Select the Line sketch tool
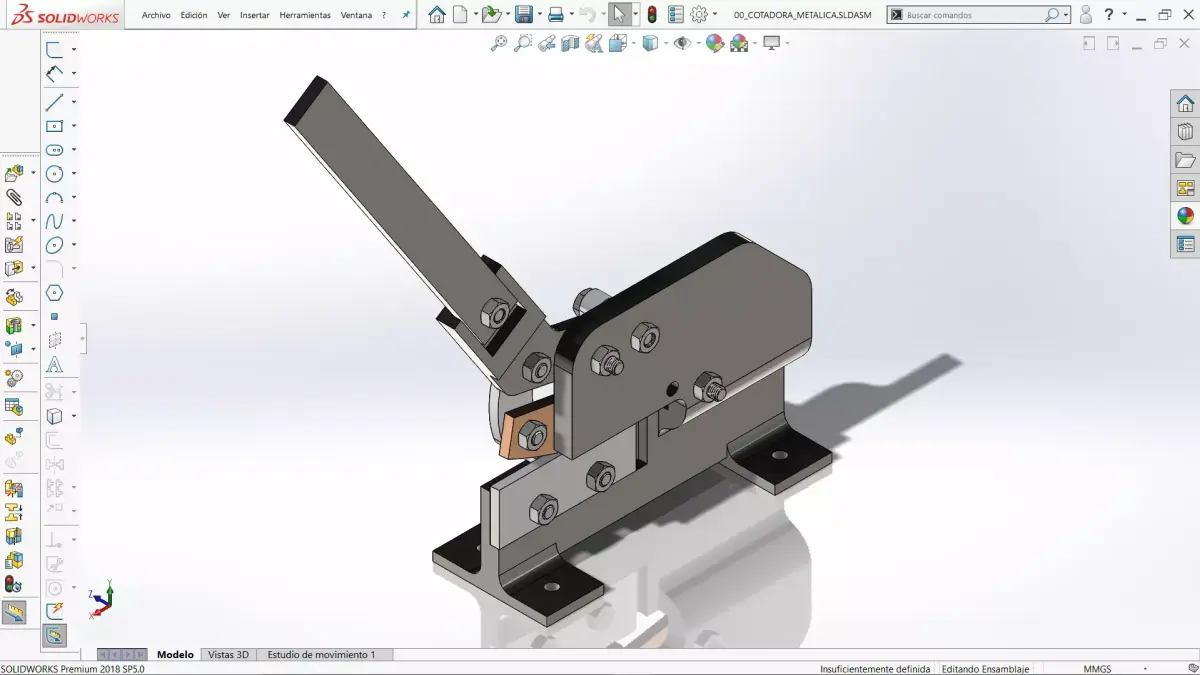Screen dimensions: 1200x675 click(x=55, y=101)
